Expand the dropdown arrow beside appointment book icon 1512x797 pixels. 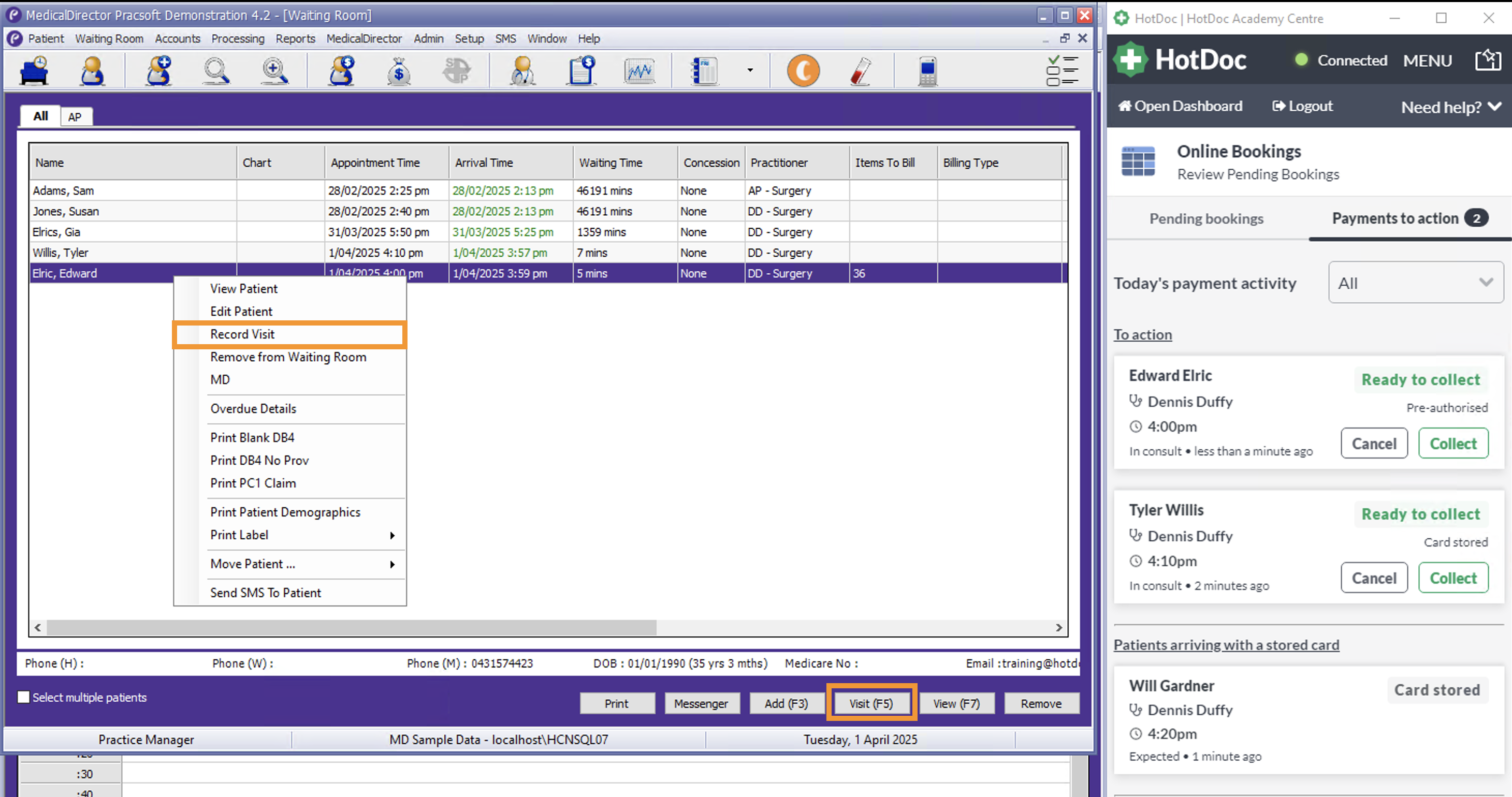coord(750,70)
